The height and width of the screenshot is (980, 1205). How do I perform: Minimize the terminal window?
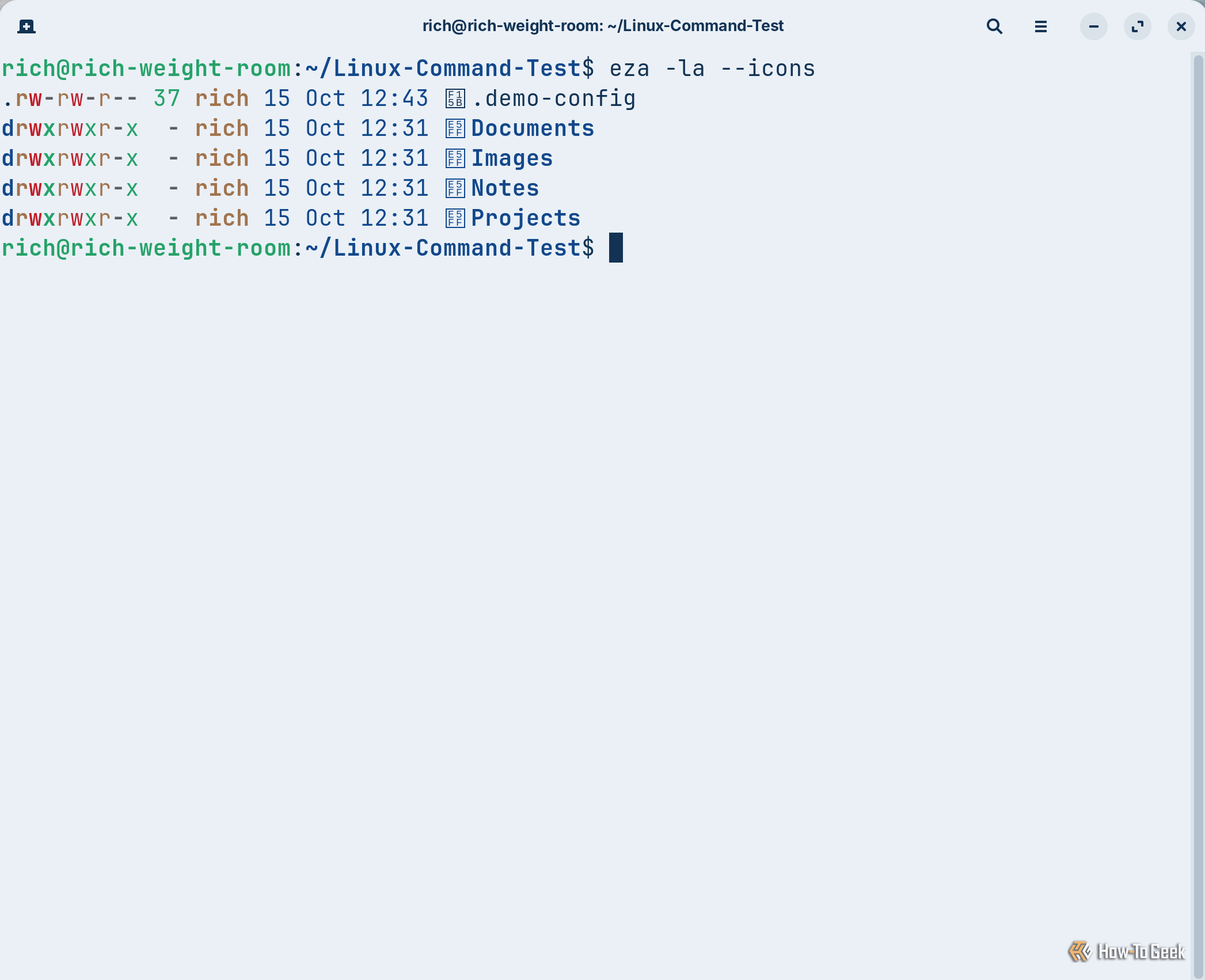pos(1093,26)
